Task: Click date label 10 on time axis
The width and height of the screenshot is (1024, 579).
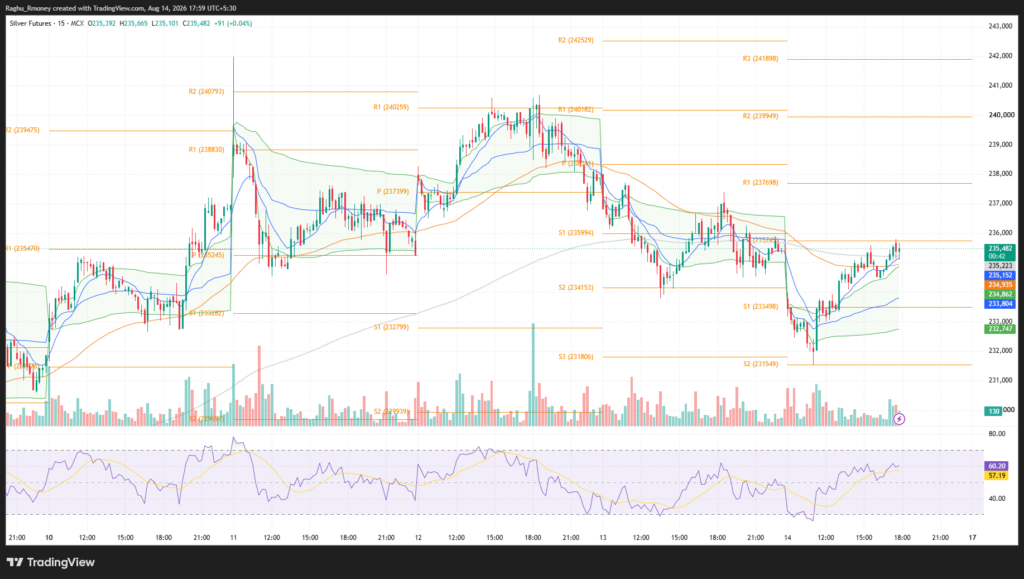Action: (x=49, y=538)
